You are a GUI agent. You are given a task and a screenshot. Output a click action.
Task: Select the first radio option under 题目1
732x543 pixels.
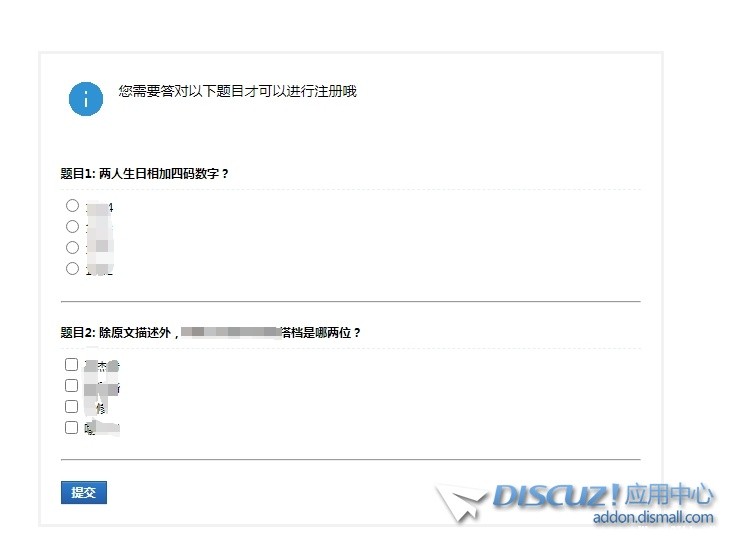72,205
